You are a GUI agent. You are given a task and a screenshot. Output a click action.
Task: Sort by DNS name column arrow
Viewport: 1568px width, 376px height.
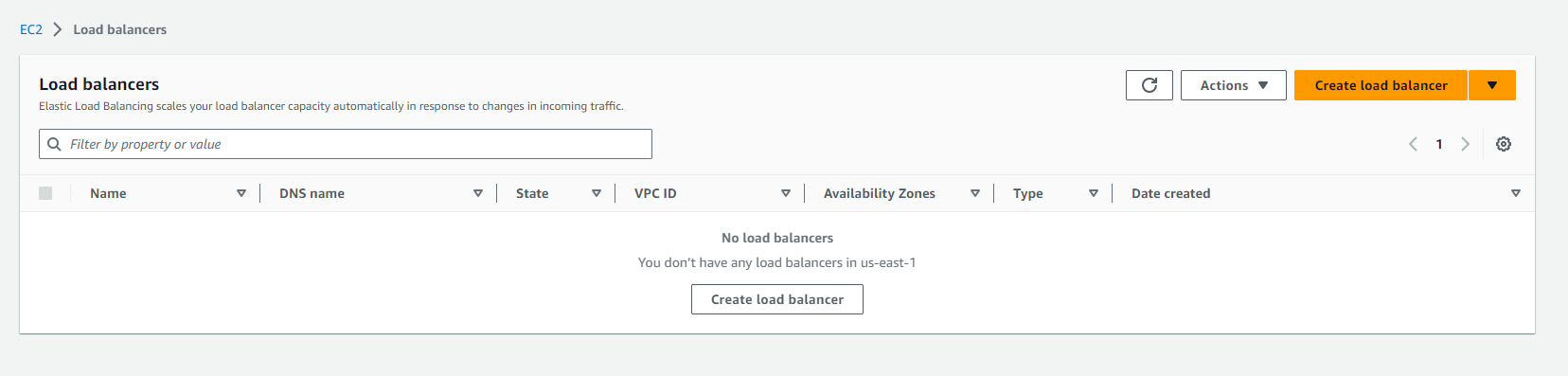pyautogui.click(x=478, y=193)
